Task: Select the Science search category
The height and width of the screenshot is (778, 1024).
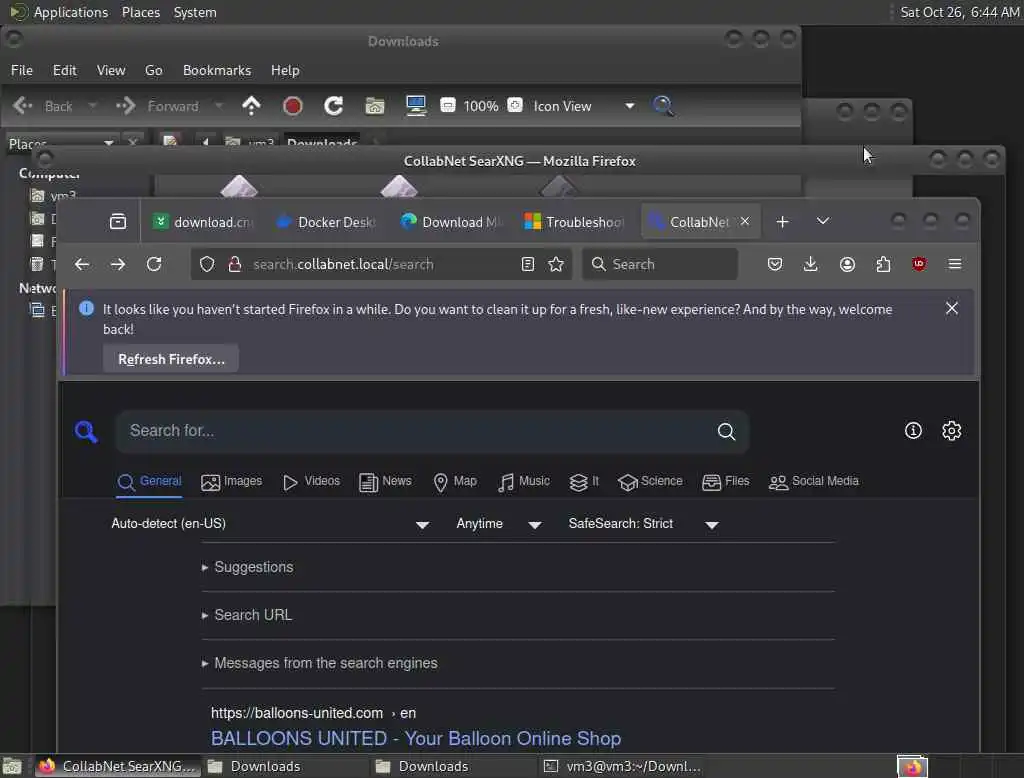Action: click(x=650, y=481)
